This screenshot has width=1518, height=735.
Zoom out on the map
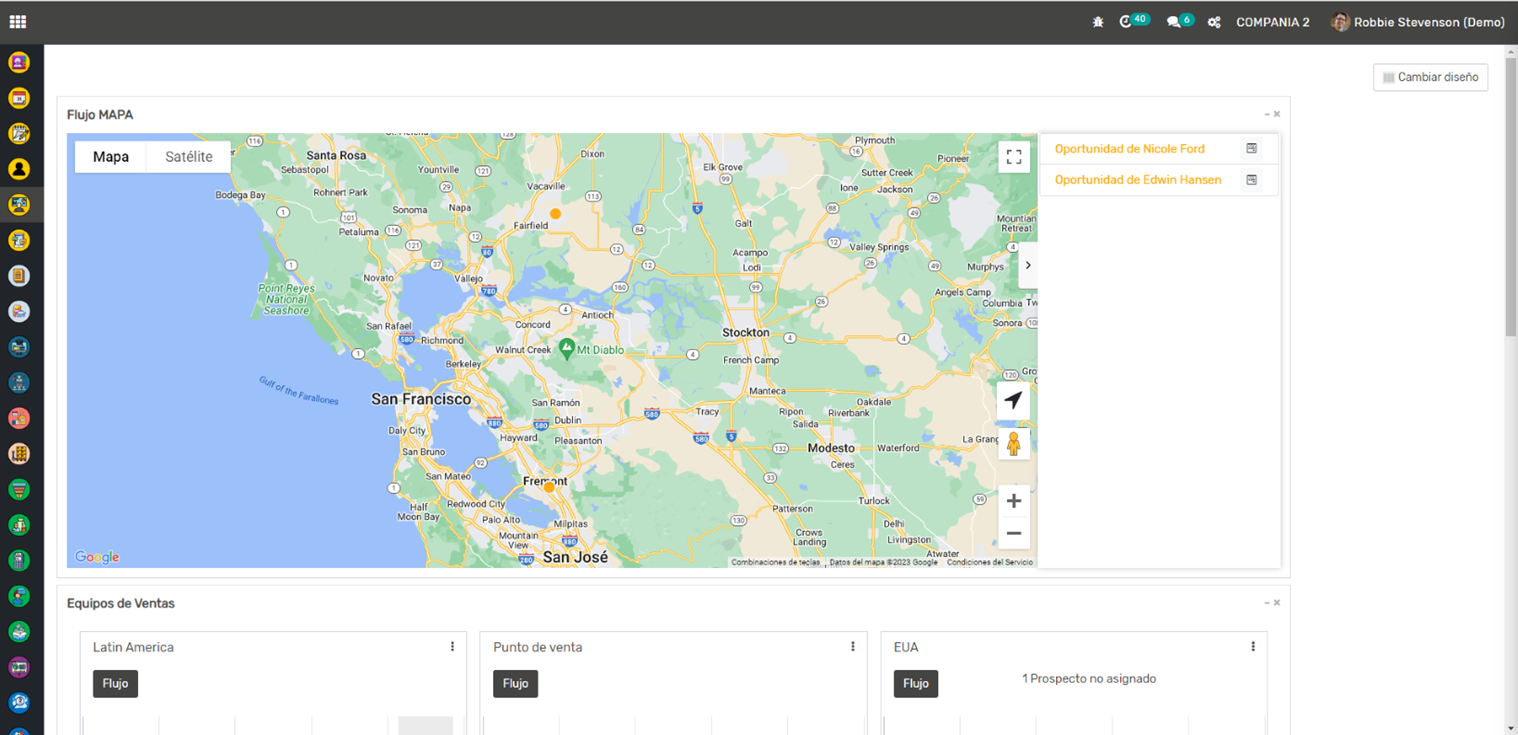[1013, 533]
